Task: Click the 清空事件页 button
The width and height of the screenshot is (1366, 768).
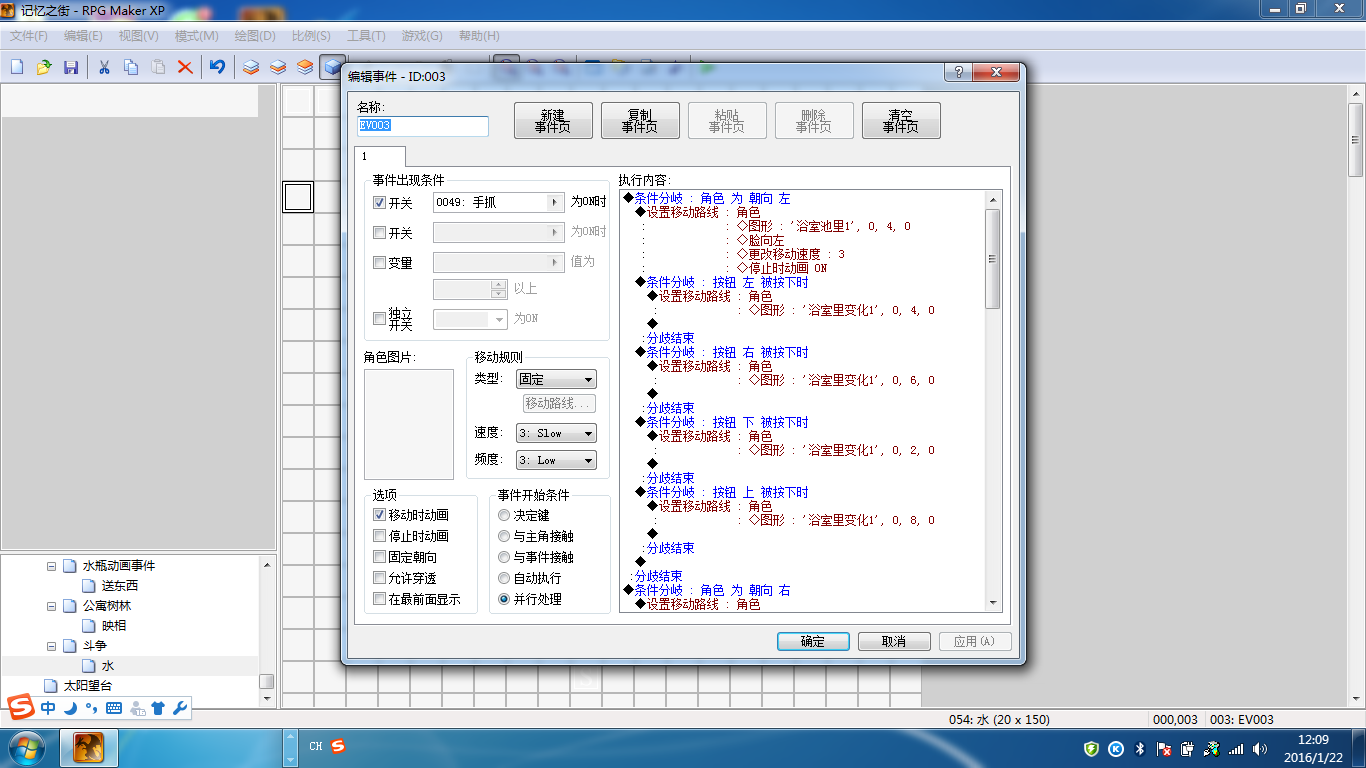Action: (x=901, y=121)
